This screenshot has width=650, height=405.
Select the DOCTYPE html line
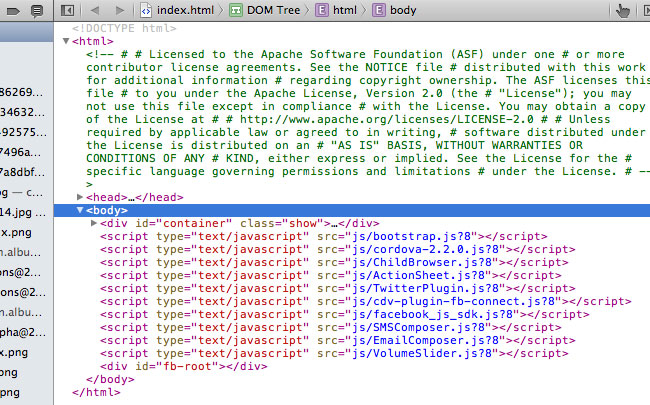(x=124, y=28)
